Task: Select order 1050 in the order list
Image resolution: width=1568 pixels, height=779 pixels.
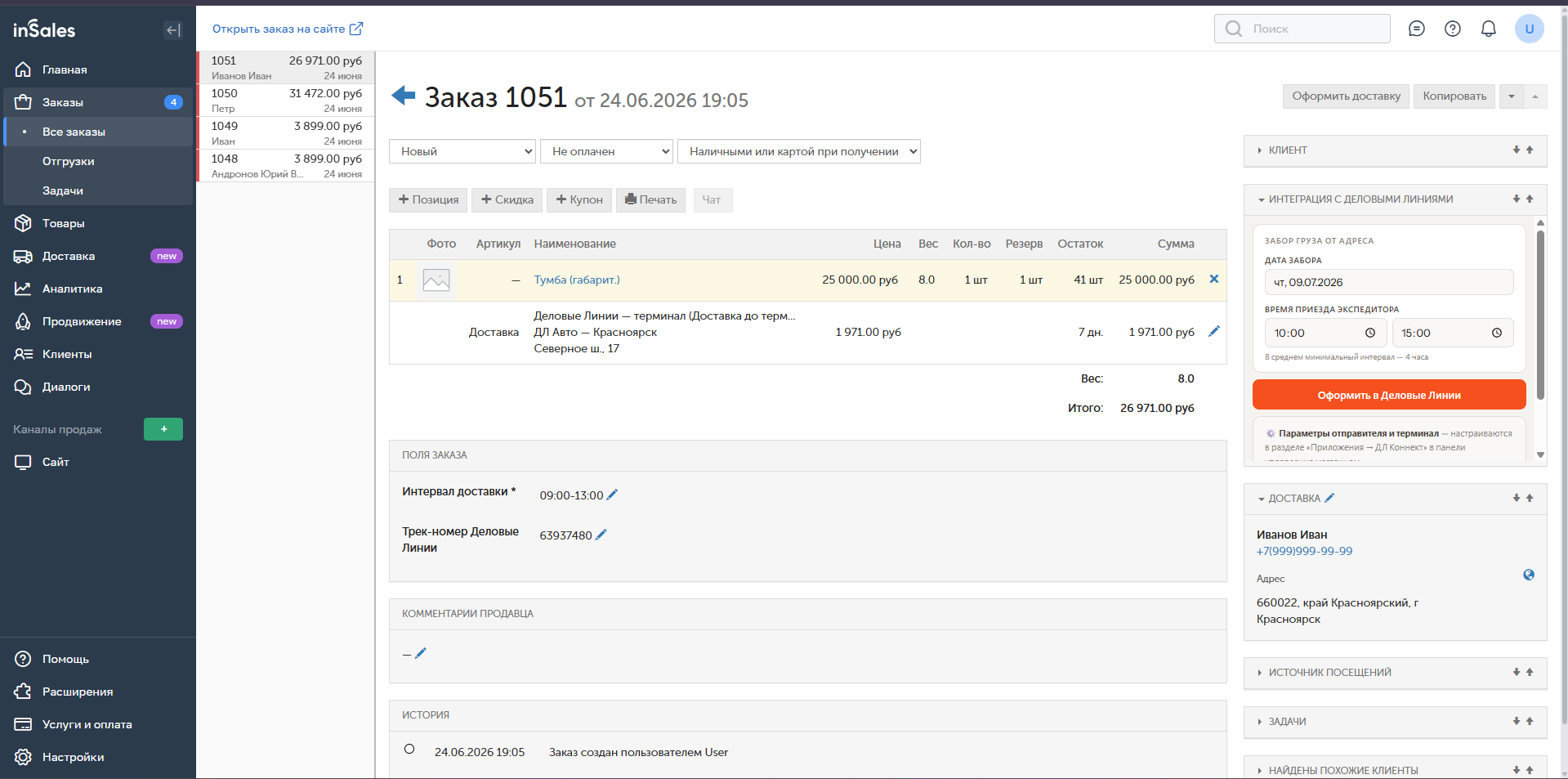Action: tap(286, 101)
